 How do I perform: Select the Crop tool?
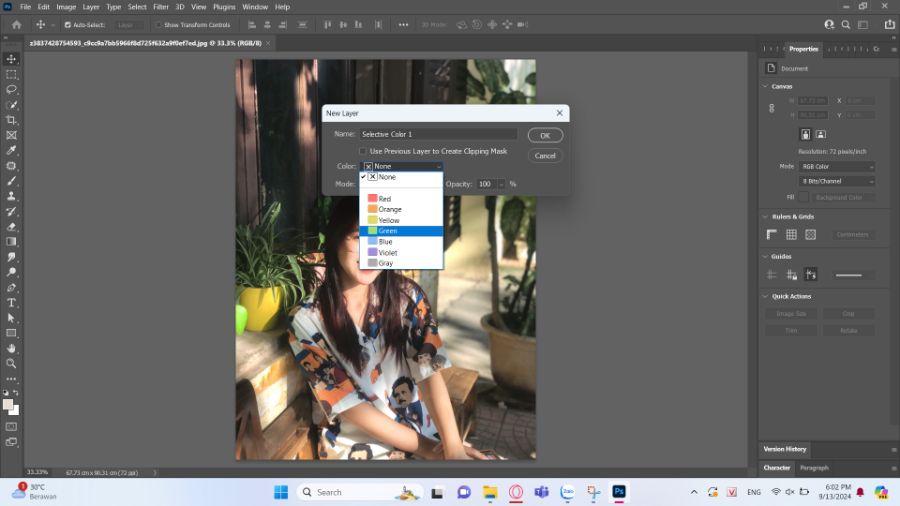pyautogui.click(x=11, y=120)
